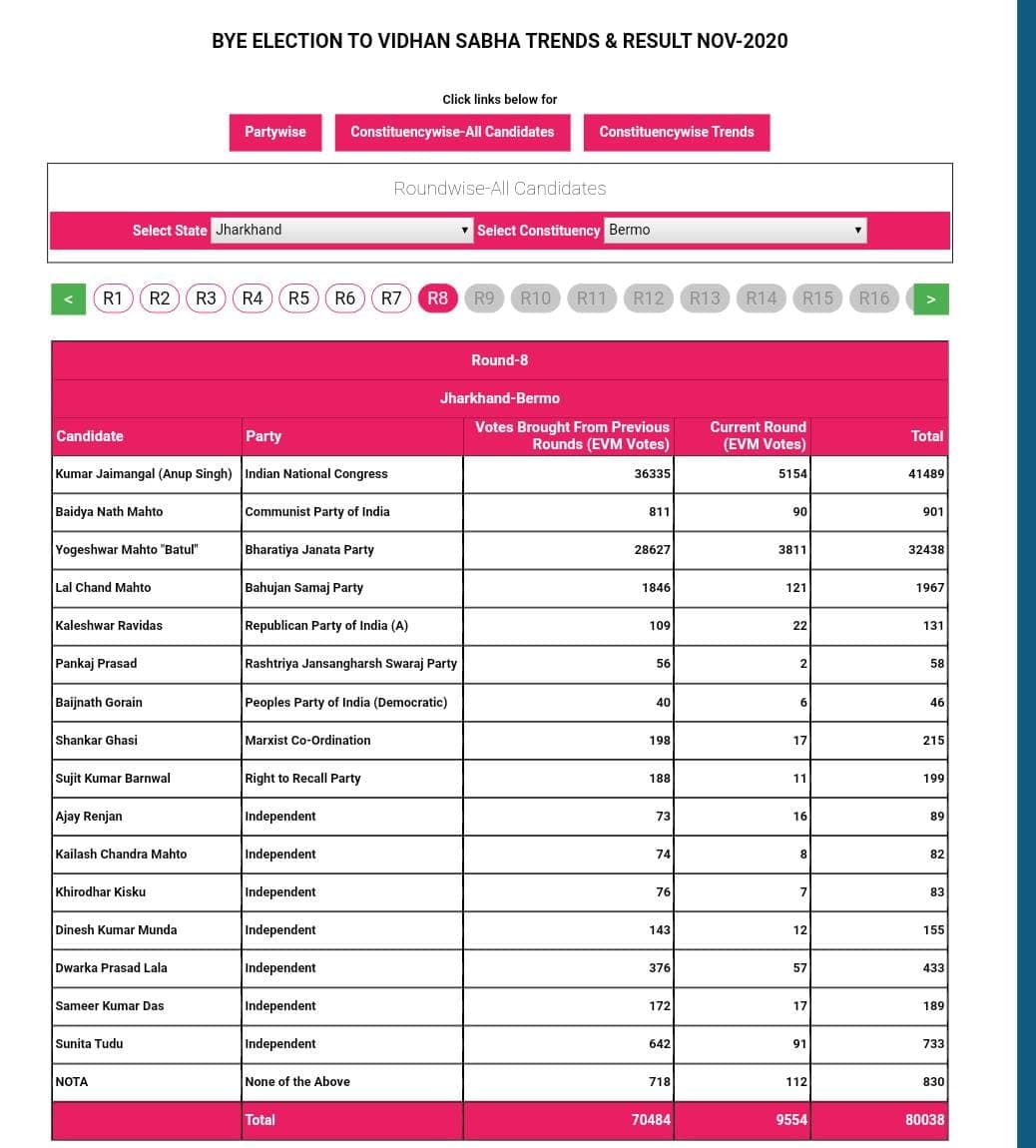Switch to round R2 results

tap(160, 297)
